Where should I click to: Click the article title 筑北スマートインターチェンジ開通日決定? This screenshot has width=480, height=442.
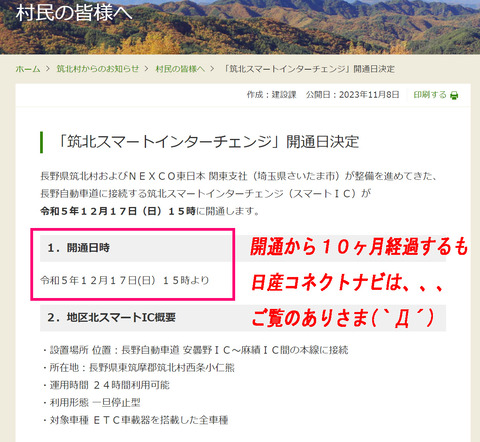pos(208,142)
